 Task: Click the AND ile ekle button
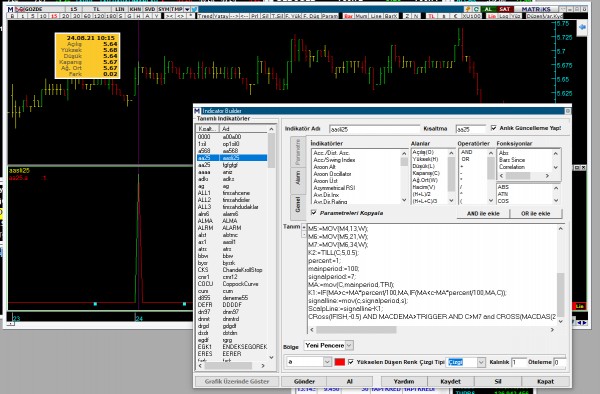(483, 213)
